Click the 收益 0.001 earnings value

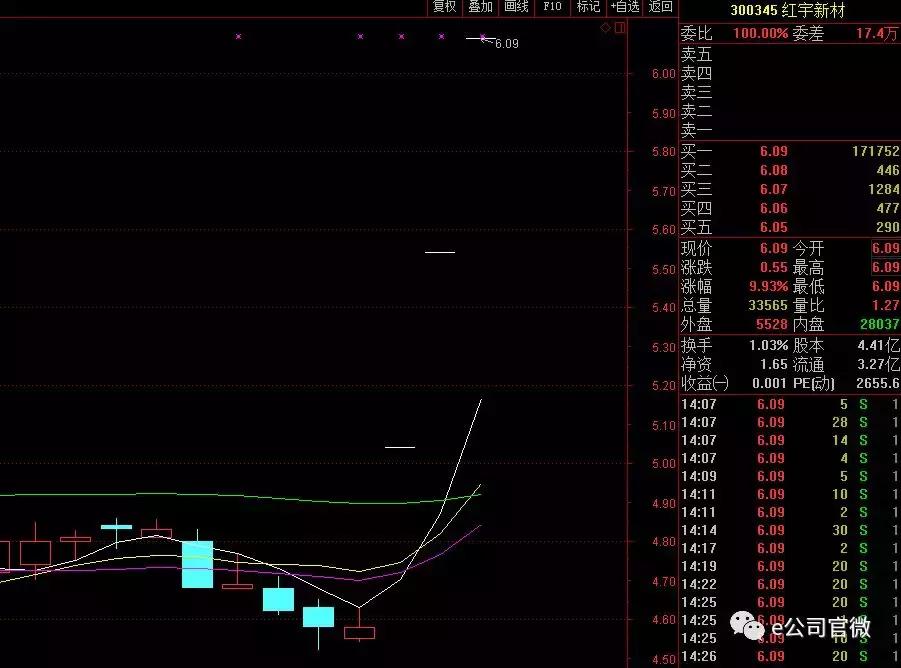pos(769,383)
